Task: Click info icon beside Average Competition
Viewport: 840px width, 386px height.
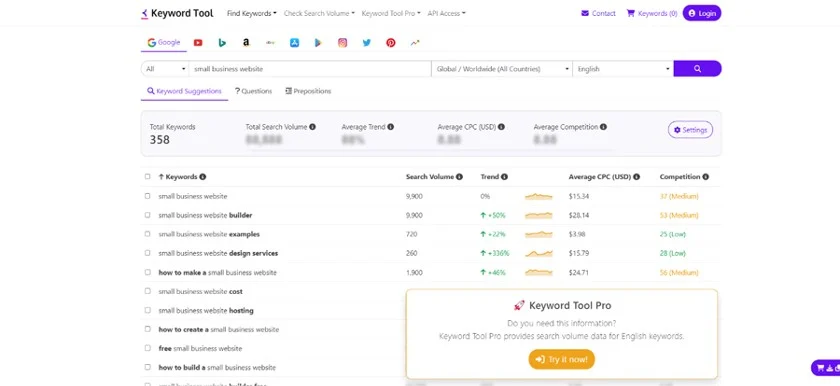Action: (x=604, y=127)
